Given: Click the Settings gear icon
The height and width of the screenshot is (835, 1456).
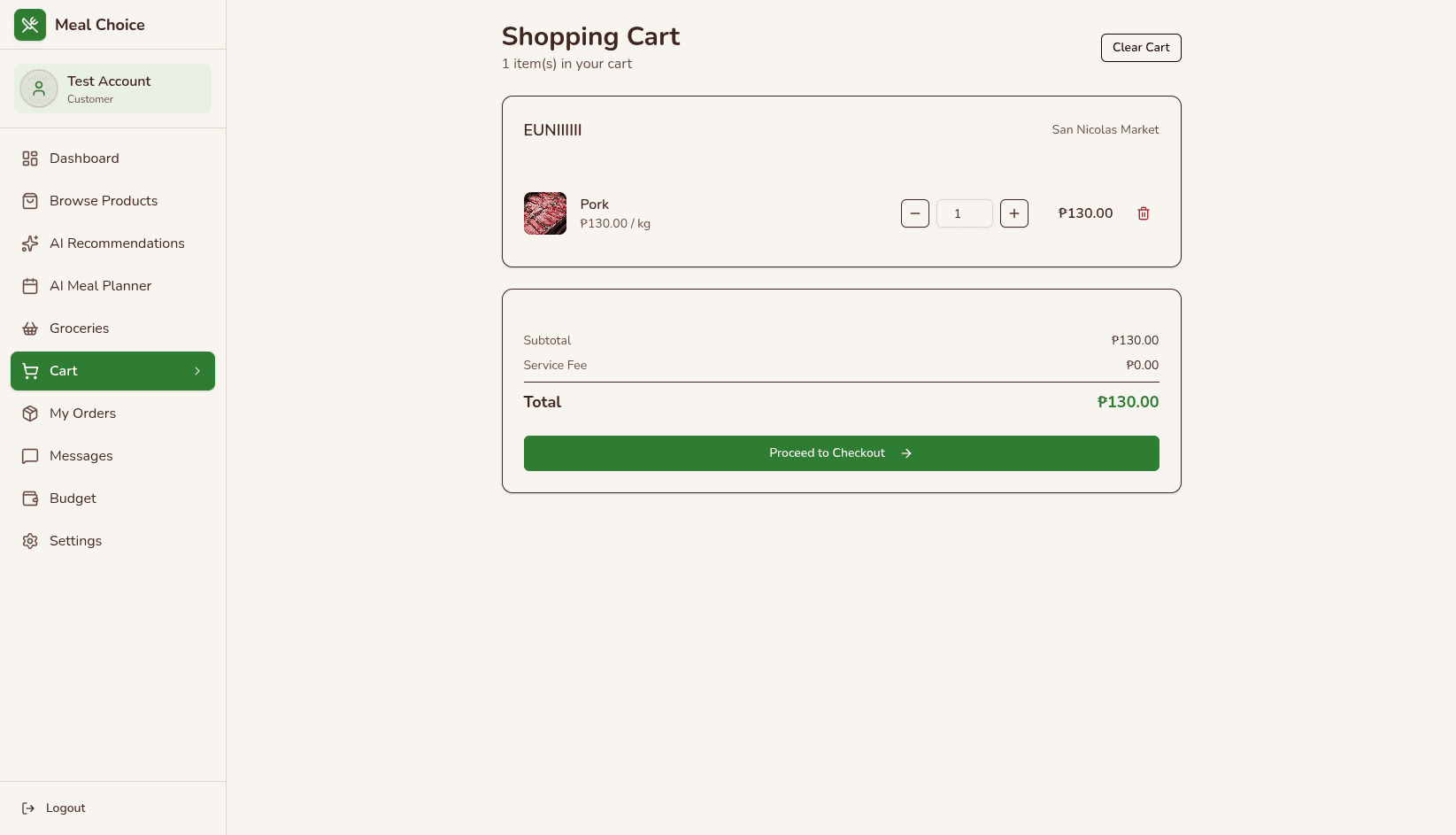Looking at the screenshot, I should [x=30, y=541].
